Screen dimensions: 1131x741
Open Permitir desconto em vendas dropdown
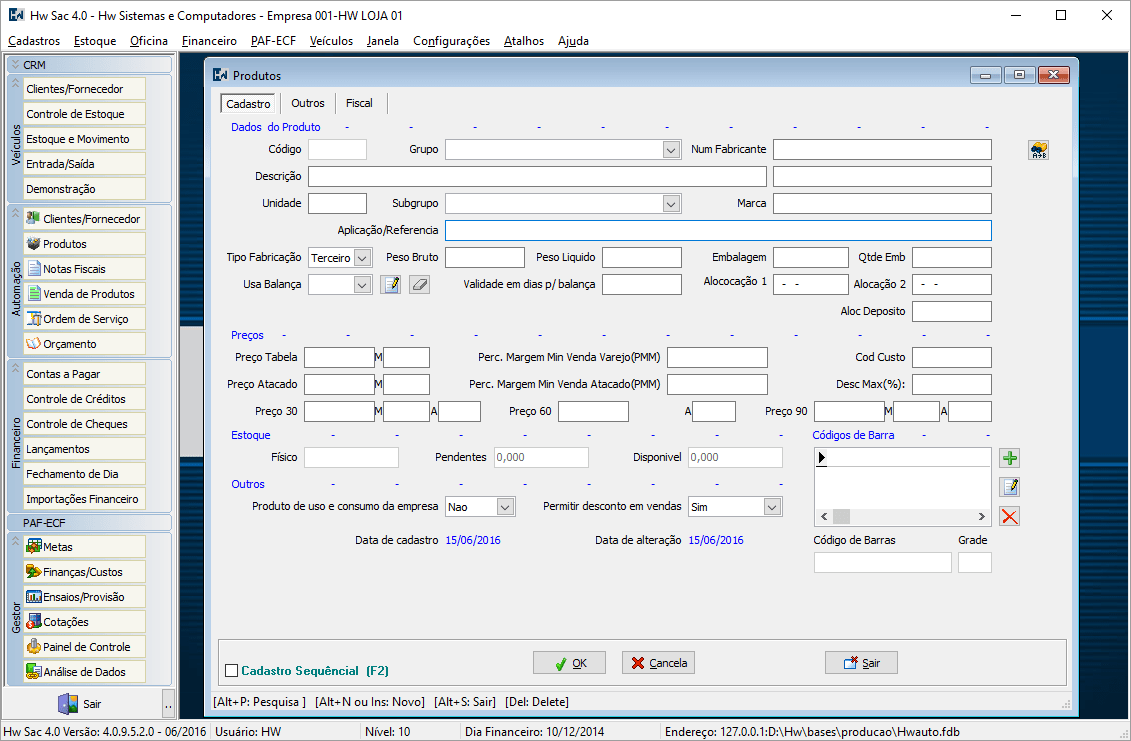click(x=773, y=507)
